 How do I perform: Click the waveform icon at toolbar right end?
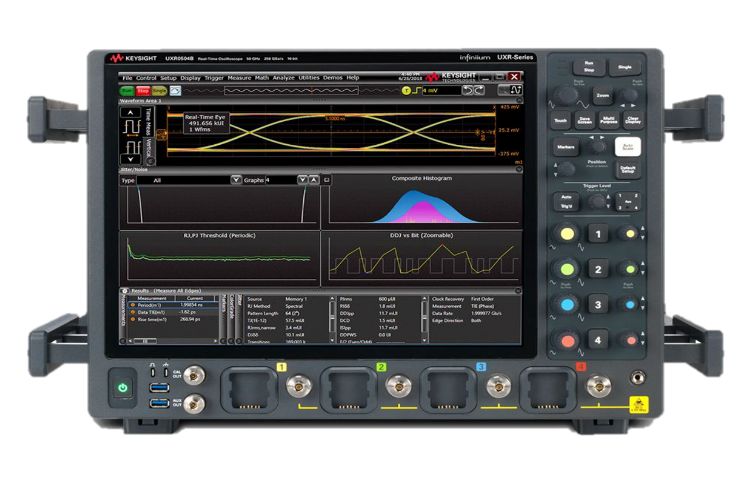(516, 90)
